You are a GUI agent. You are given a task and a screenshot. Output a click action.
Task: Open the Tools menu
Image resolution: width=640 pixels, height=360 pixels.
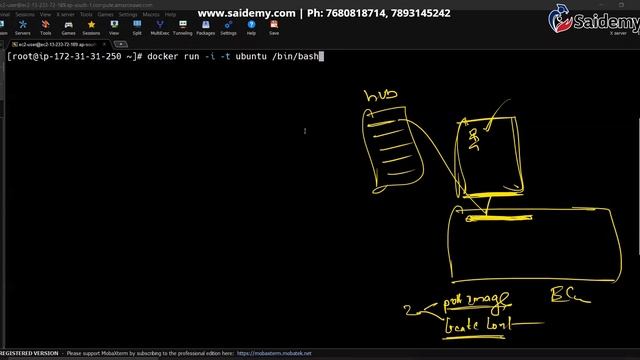pyautogui.click(x=86, y=14)
